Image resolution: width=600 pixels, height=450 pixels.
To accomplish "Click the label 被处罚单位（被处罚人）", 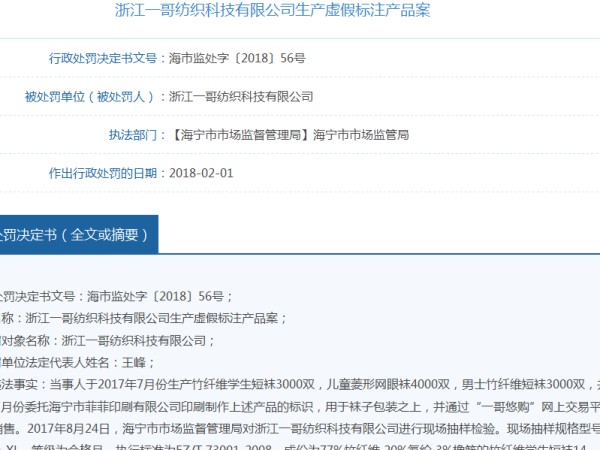I will 89,97.
